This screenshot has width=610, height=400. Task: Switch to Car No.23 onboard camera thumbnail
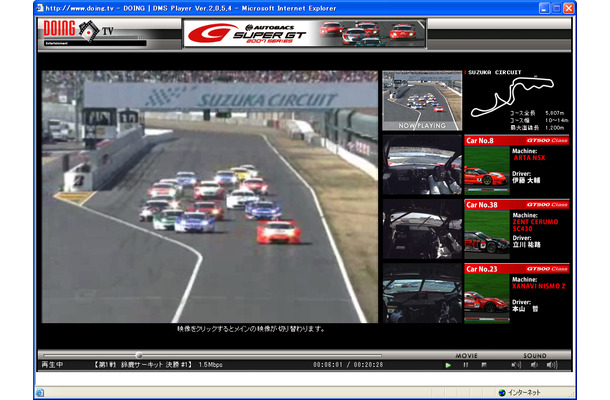click(422, 293)
